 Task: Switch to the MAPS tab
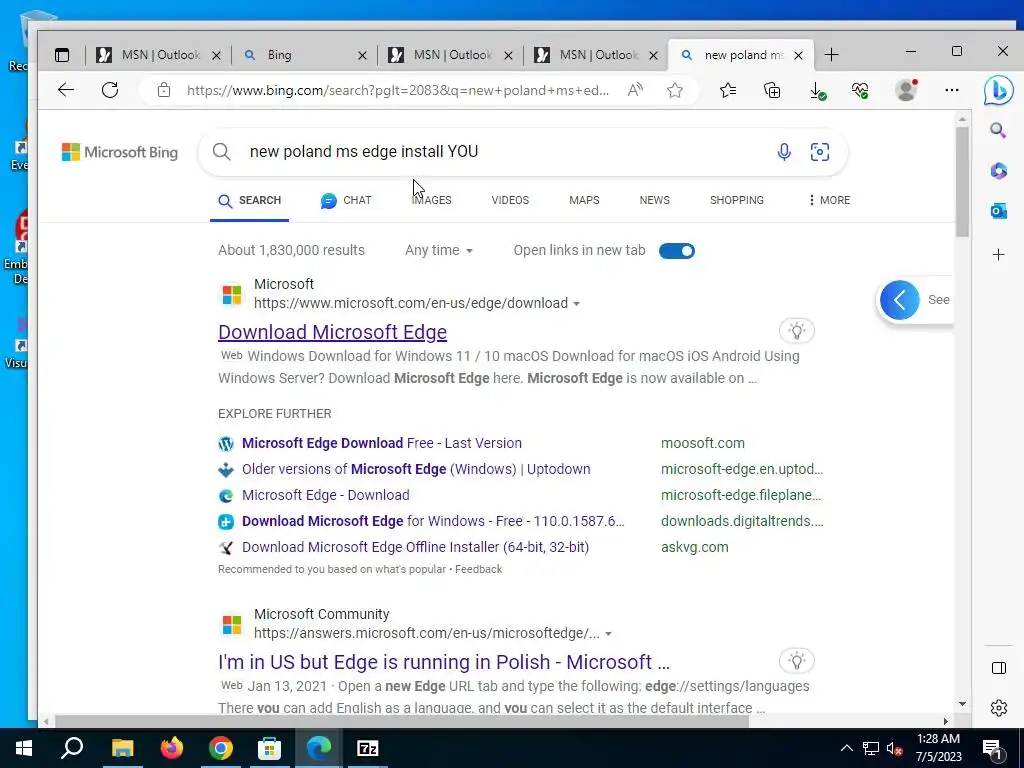pyautogui.click(x=584, y=200)
